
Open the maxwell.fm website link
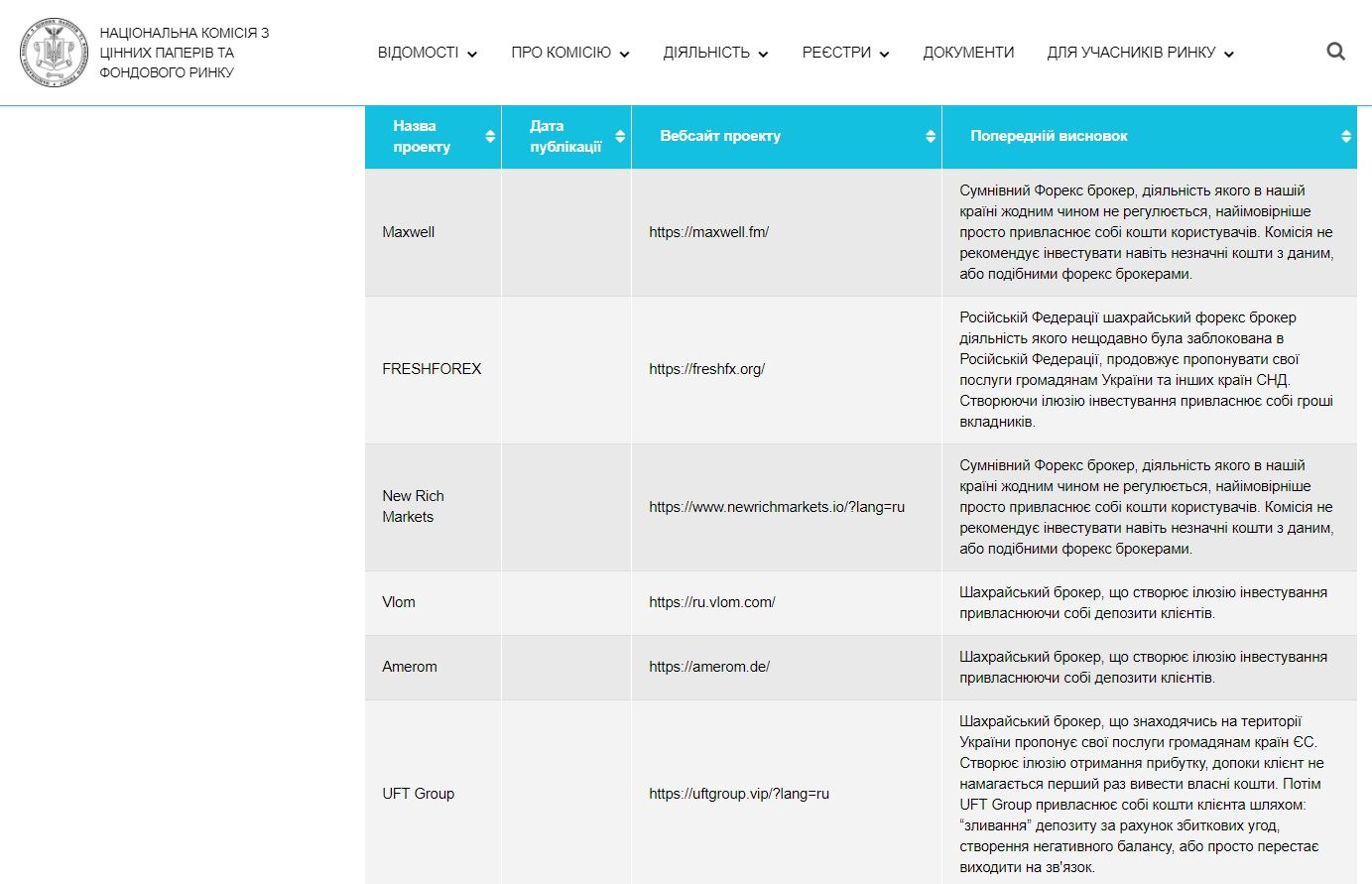pos(708,232)
